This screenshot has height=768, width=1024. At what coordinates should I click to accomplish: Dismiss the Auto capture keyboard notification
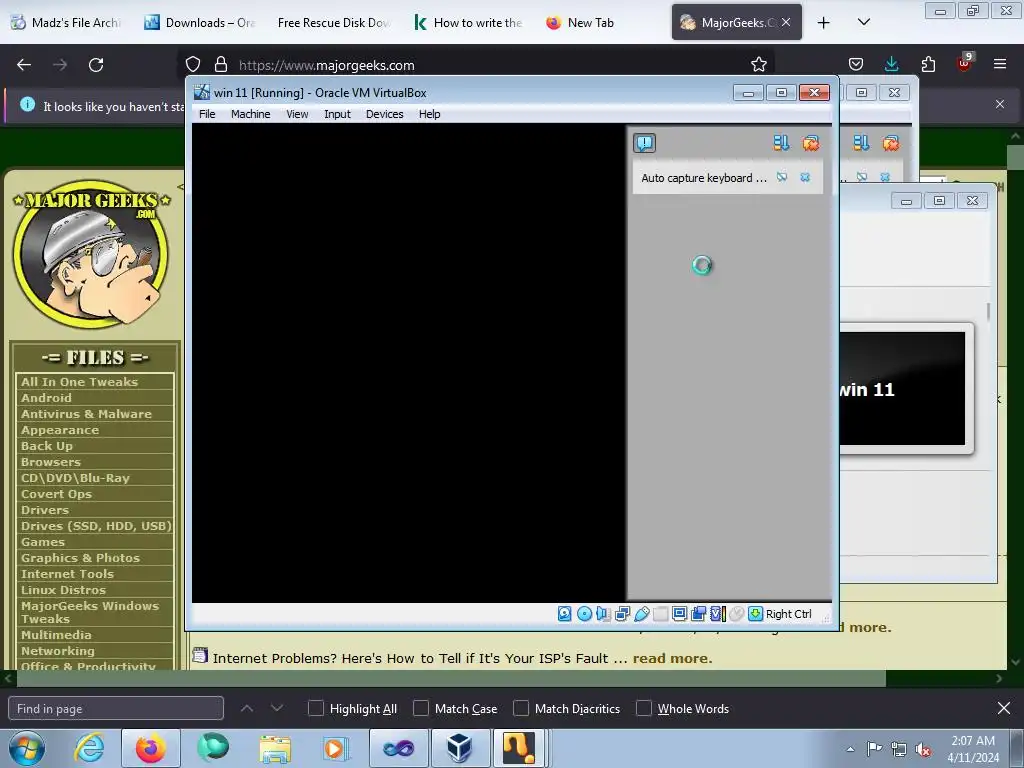(x=805, y=177)
